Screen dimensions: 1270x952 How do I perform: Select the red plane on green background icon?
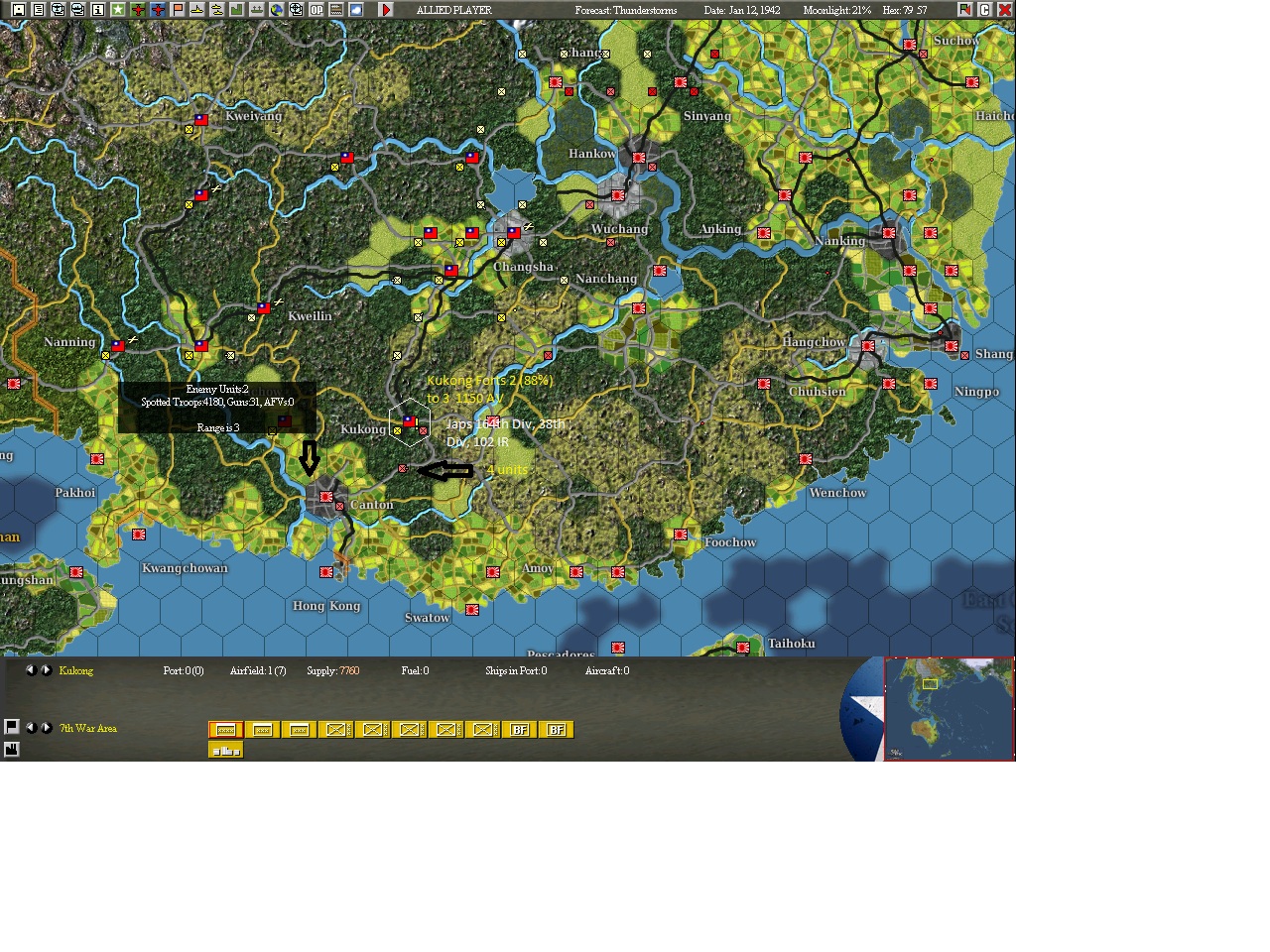(138, 10)
